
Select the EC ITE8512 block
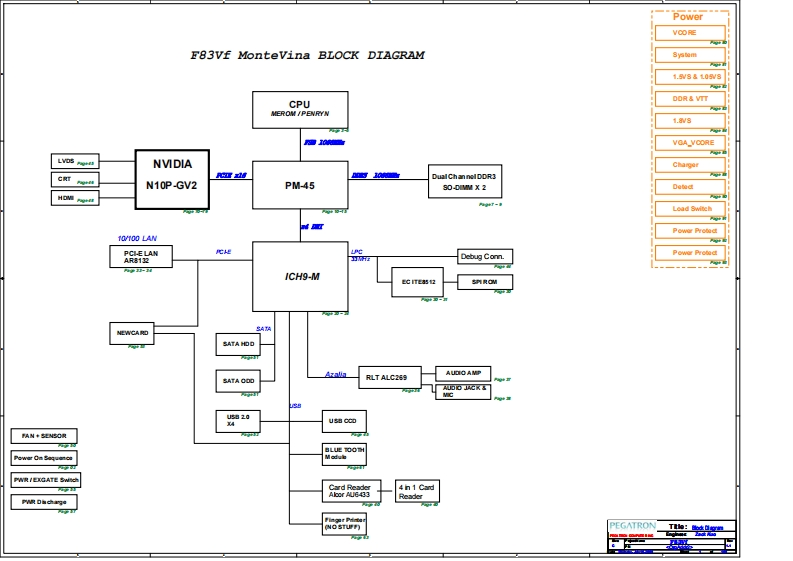coord(416,282)
